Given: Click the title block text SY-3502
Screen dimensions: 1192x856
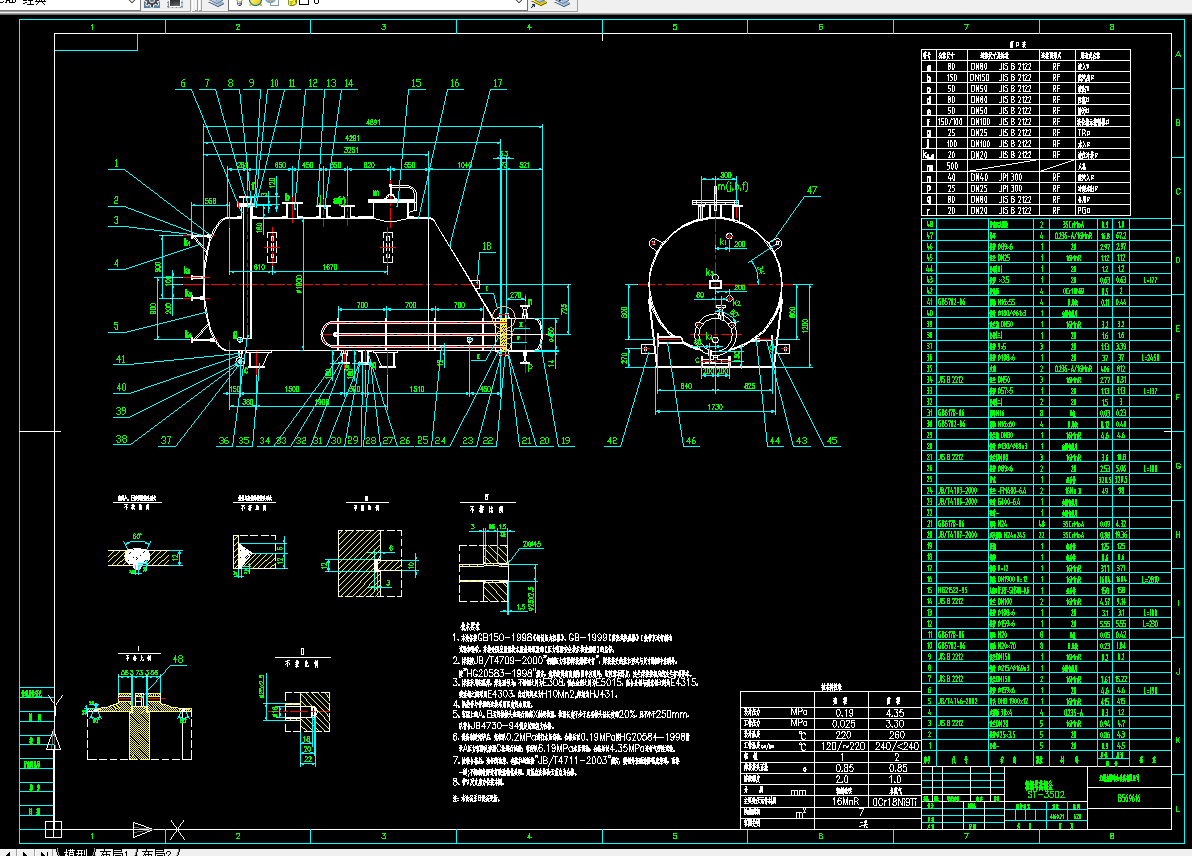Looking at the screenshot, I should [1046, 793].
